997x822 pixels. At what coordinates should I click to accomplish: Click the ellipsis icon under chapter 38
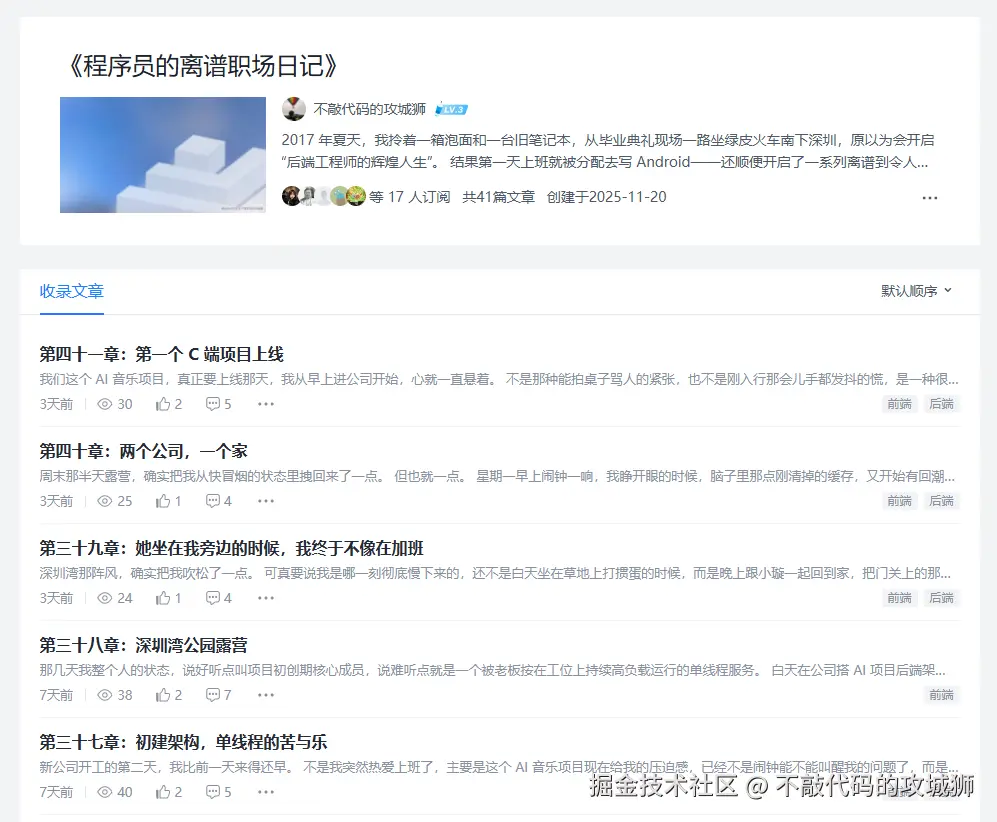click(265, 694)
